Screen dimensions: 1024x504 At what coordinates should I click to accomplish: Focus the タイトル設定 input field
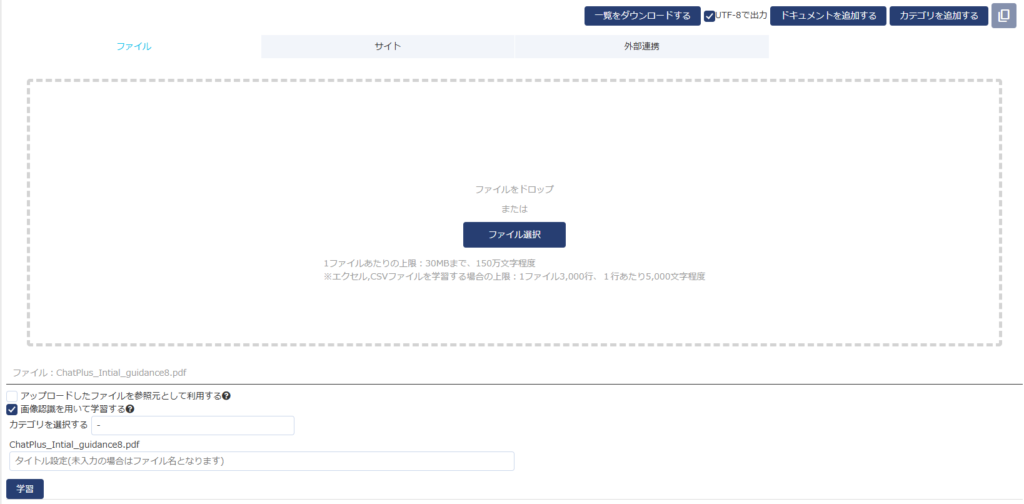pyautogui.click(x=261, y=461)
